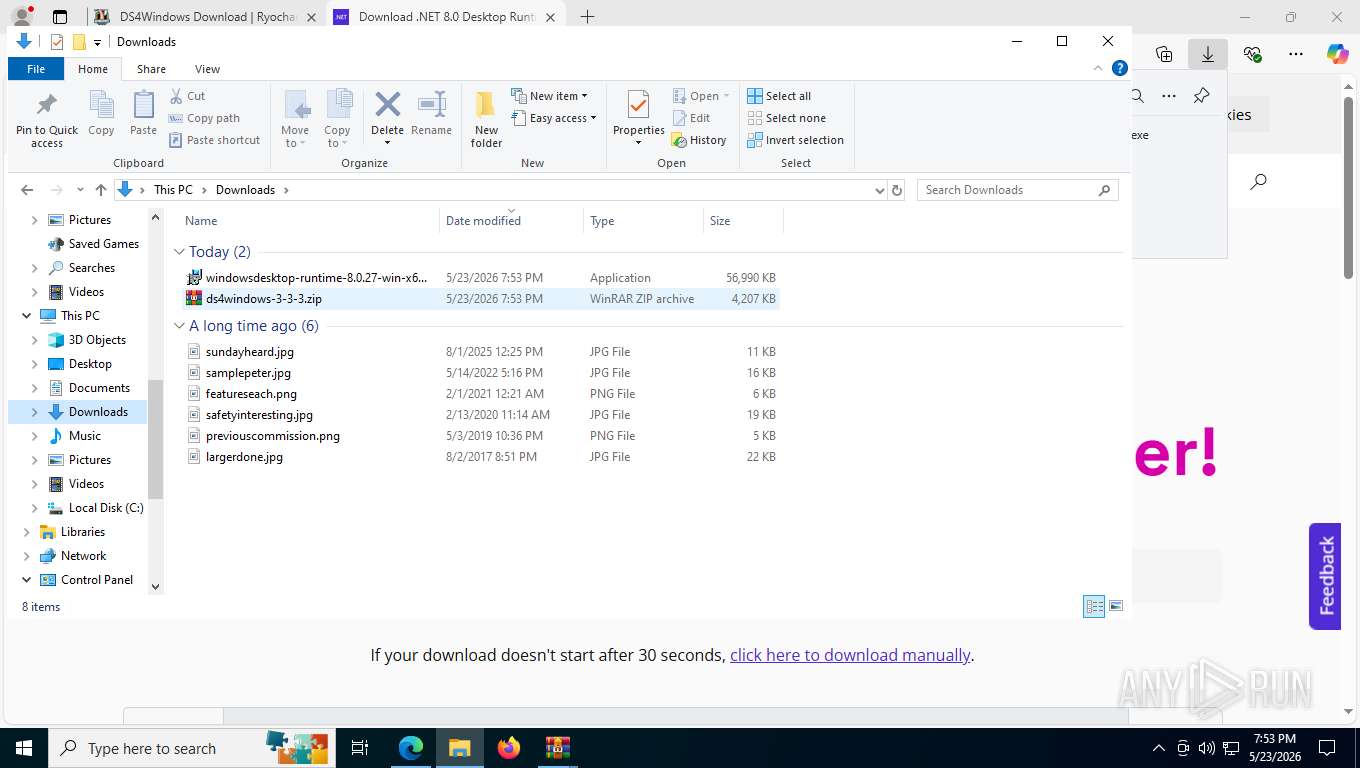The height and width of the screenshot is (768, 1360).
Task: Open Edge downloads toolbar icon
Action: tap(1208, 55)
